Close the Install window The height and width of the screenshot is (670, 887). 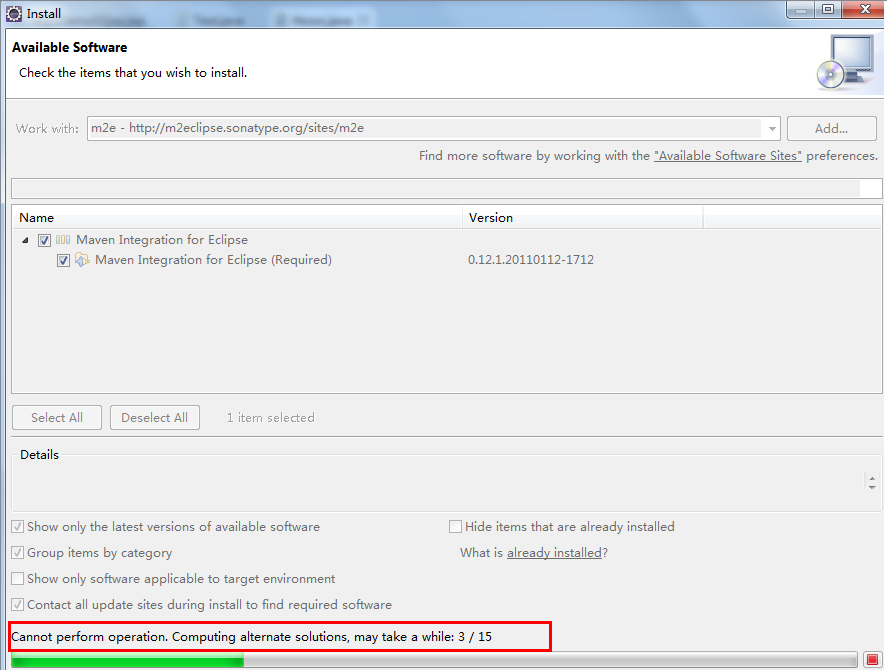(x=864, y=10)
